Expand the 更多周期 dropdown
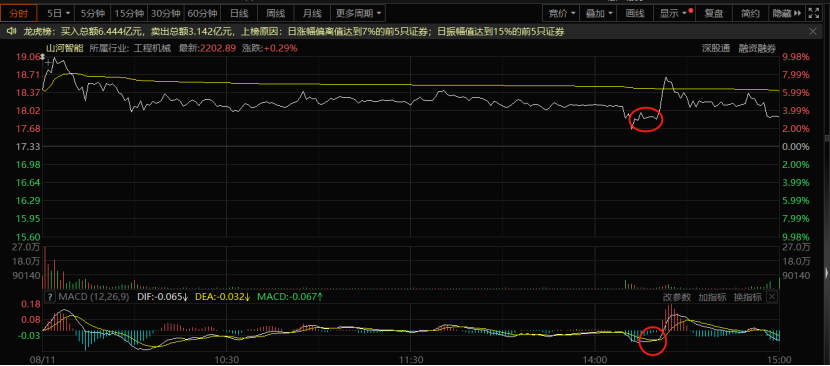 tap(358, 13)
